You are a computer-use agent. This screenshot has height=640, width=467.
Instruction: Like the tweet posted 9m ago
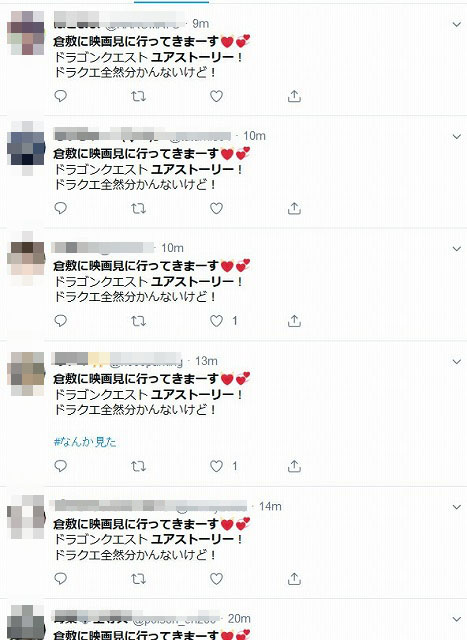[216, 96]
